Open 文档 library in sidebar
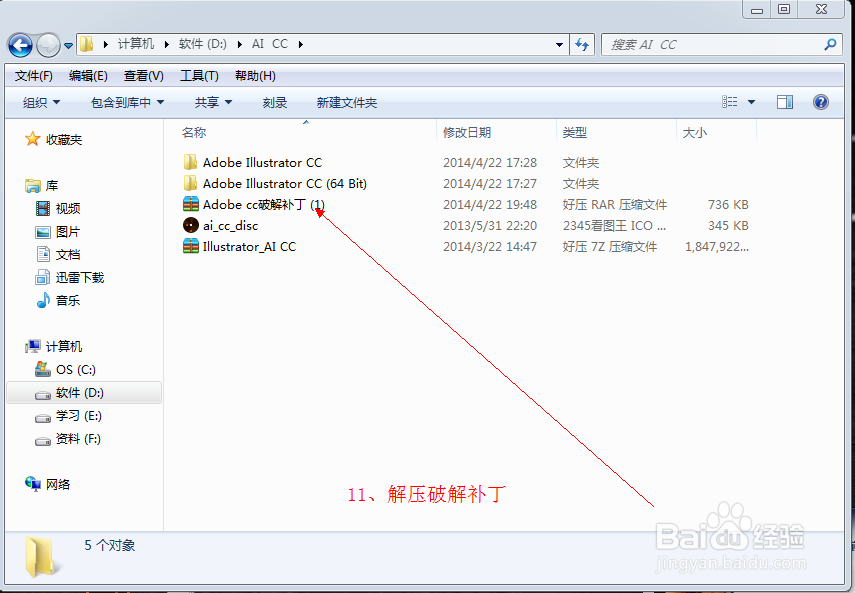The height and width of the screenshot is (593, 855). 68,255
